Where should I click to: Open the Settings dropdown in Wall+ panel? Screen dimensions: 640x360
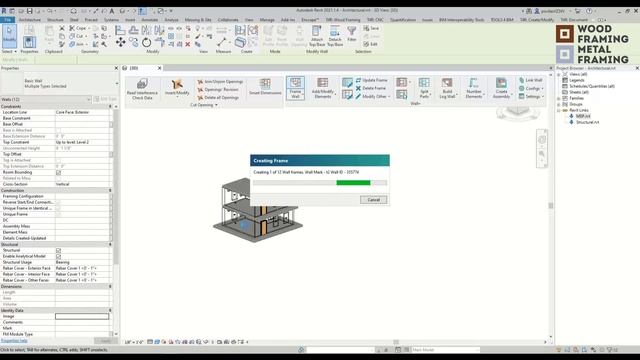coord(532,96)
